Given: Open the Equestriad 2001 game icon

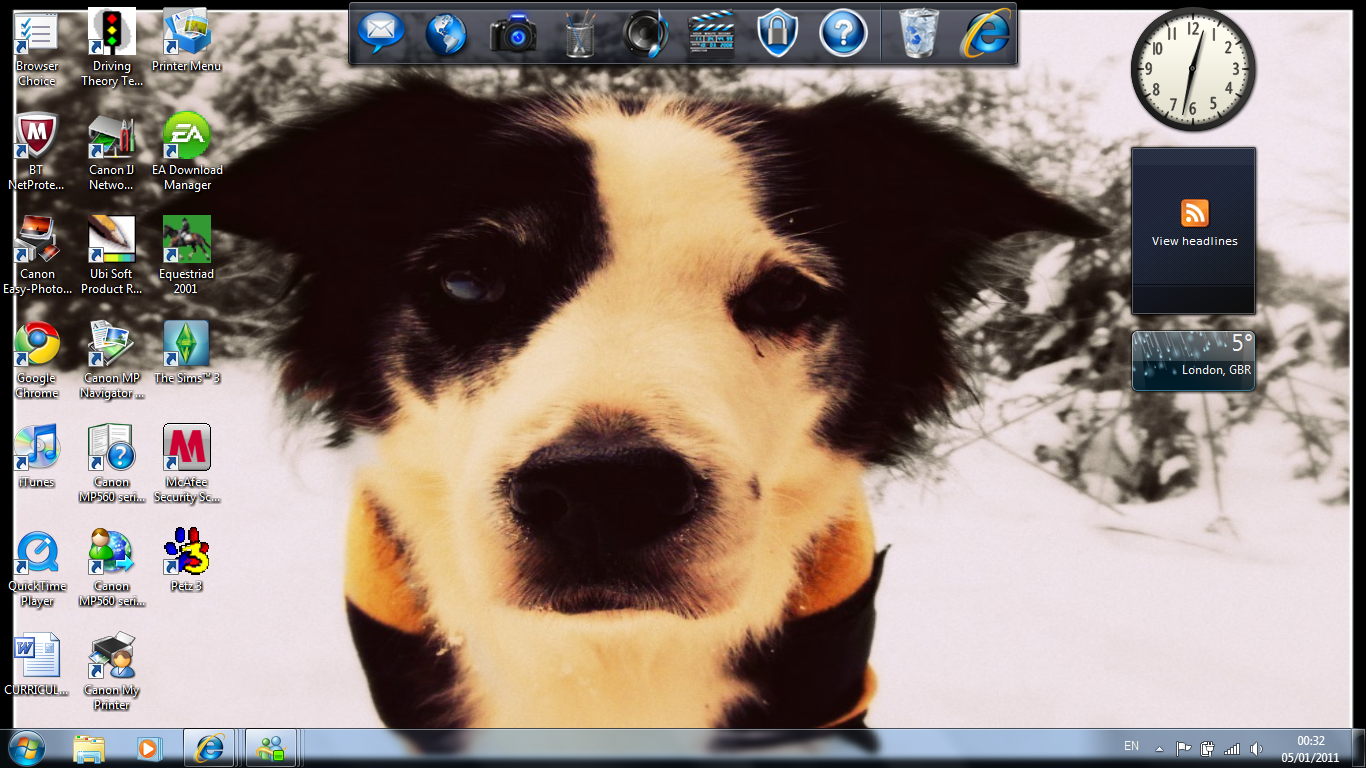Looking at the screenshot, I should (x=186, y=241).
